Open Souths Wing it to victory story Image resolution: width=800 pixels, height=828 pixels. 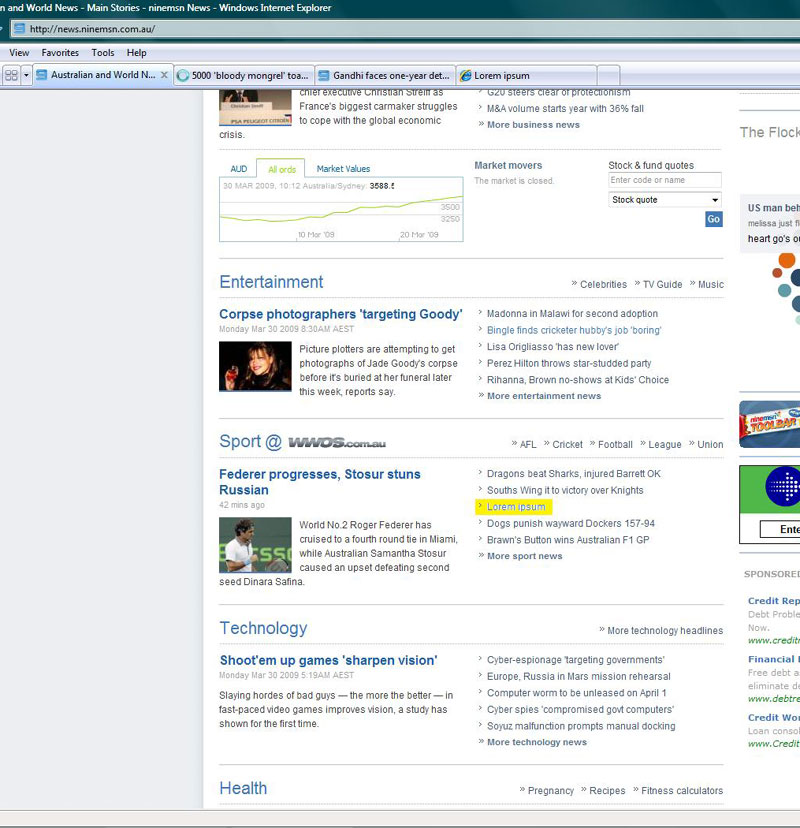(565, 490)
